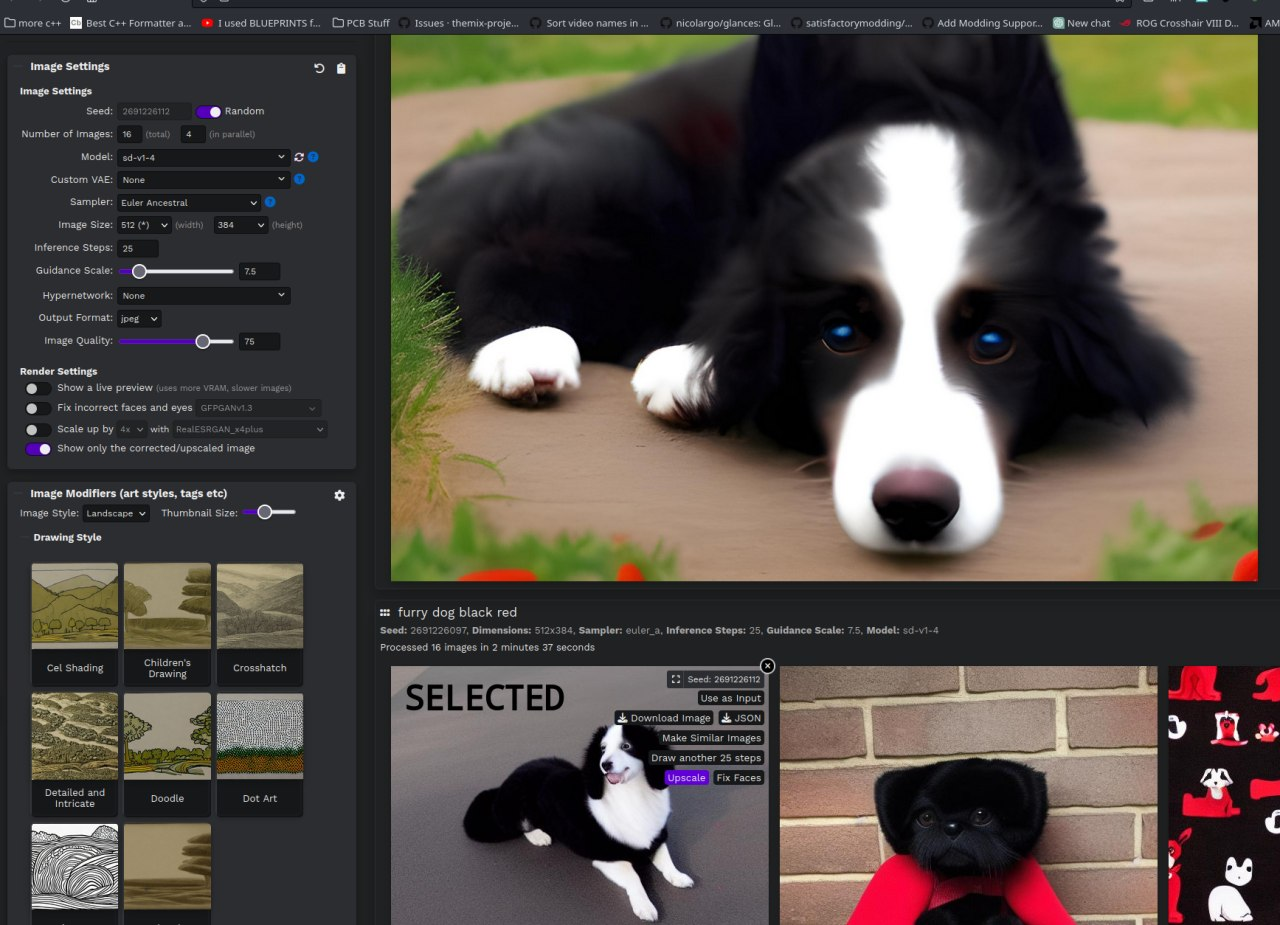Enable Show a live preview
This screenshot has height=925, width=1280.
click(x=38, y=388)
